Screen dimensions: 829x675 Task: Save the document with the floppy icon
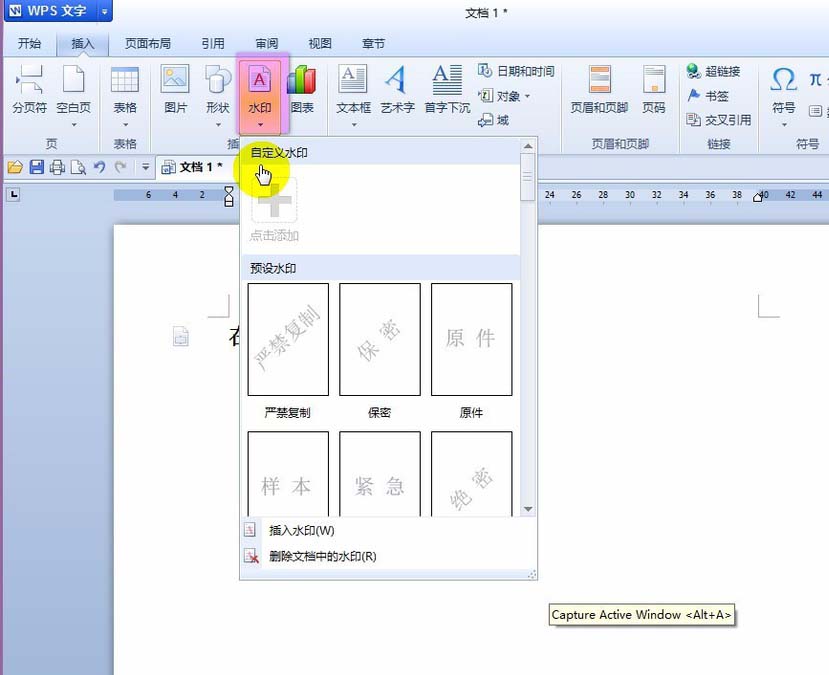tap(36, 168)
